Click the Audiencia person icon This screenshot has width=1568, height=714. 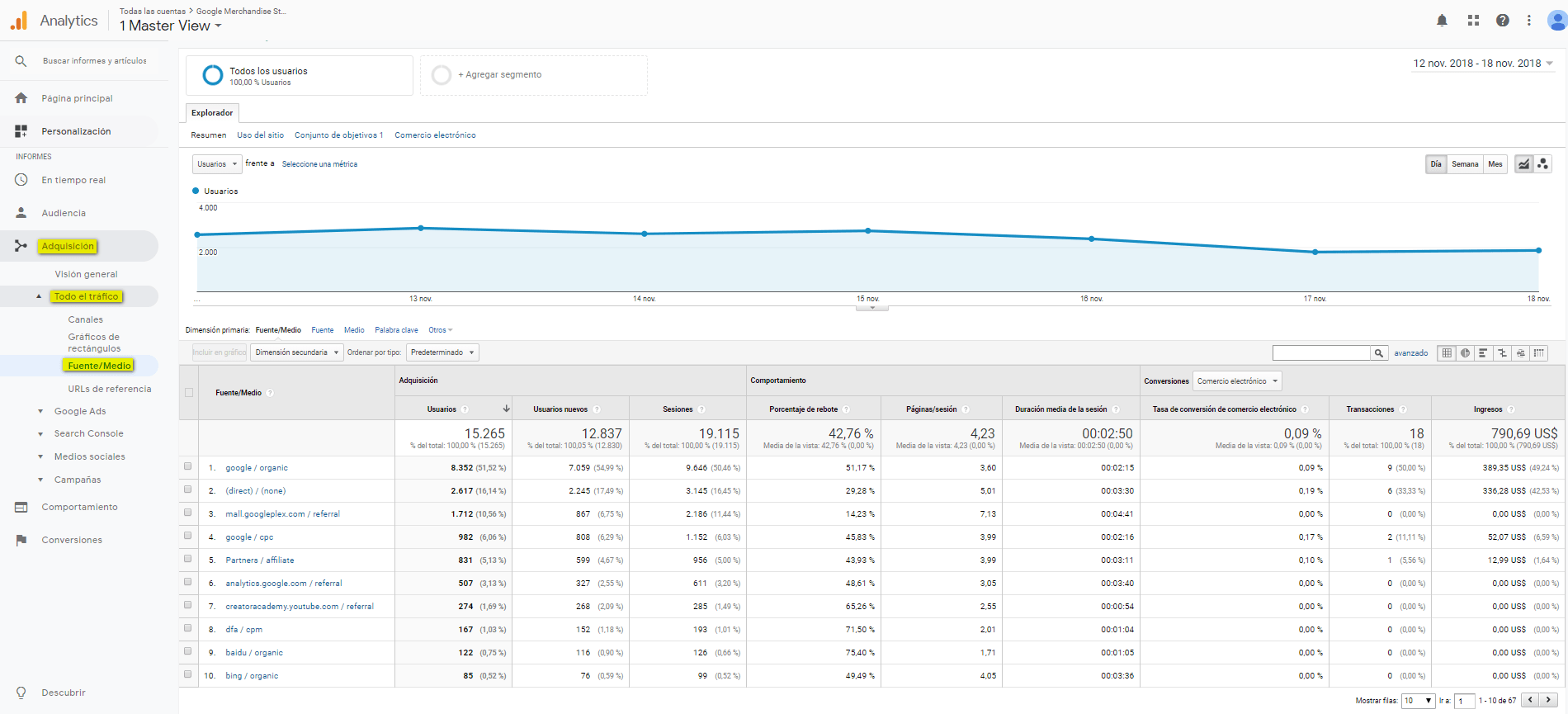pyautogui.click(x=21, y=213)
